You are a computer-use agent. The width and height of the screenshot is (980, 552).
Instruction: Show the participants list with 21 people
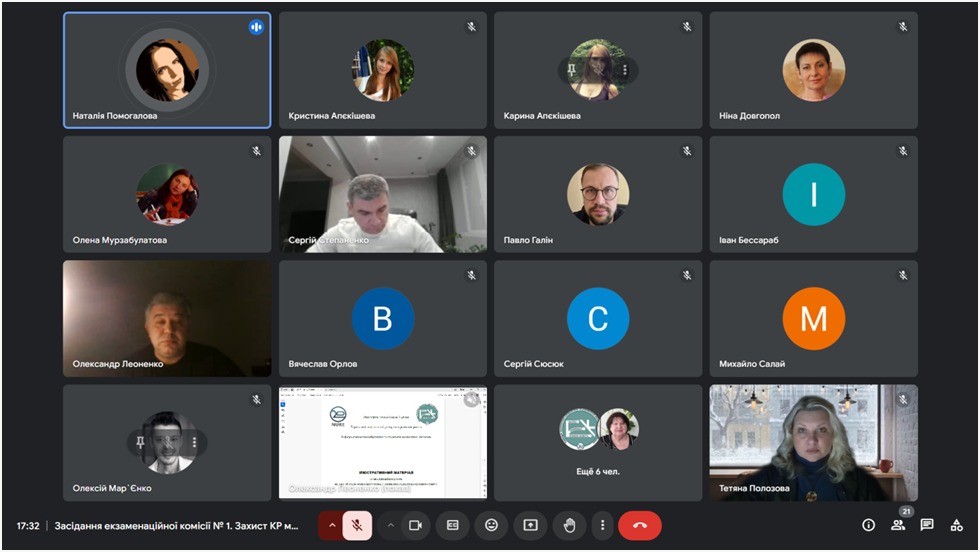tap(898, 525)
